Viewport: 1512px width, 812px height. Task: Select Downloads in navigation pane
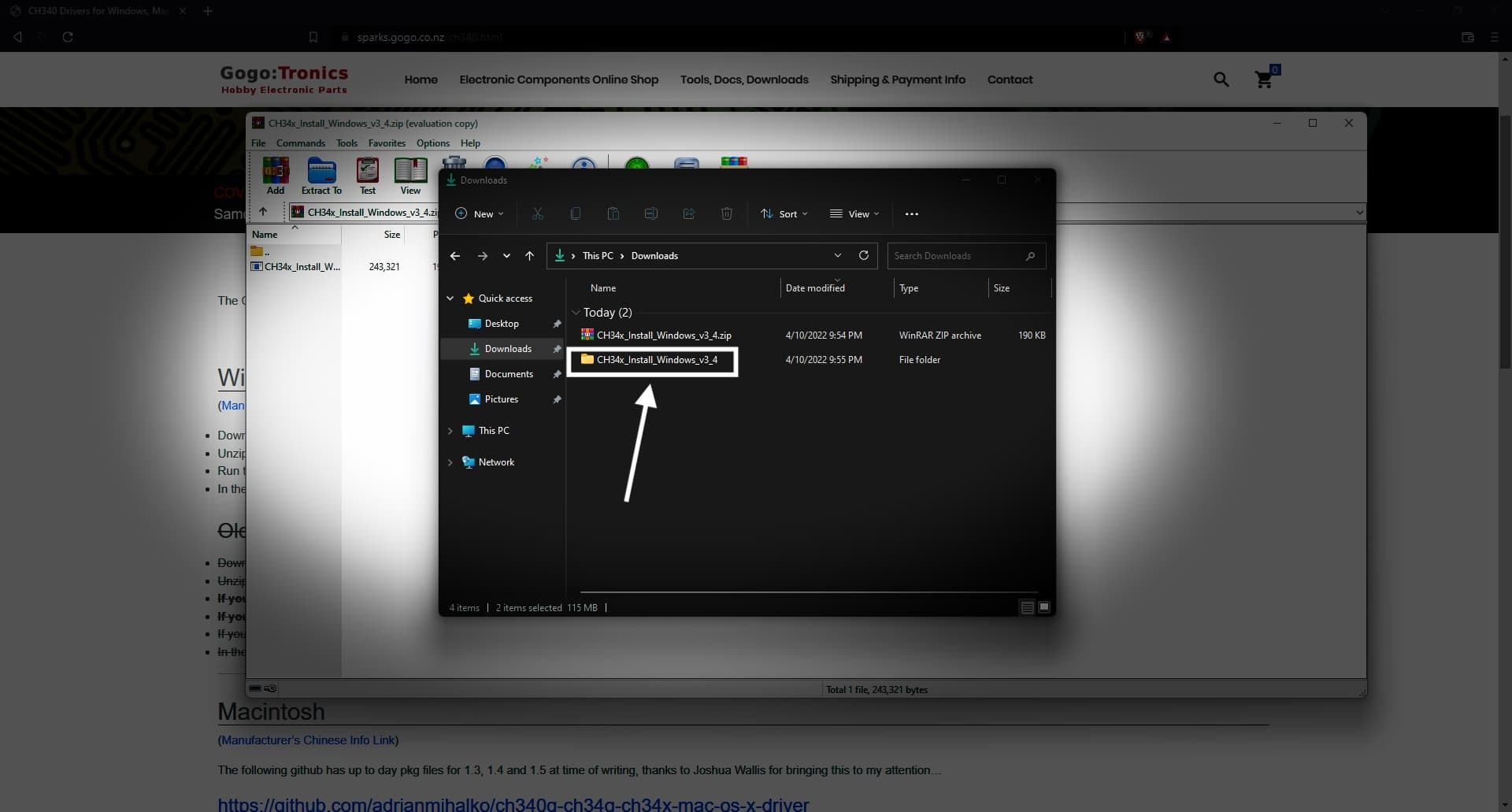tap(501, 349)
